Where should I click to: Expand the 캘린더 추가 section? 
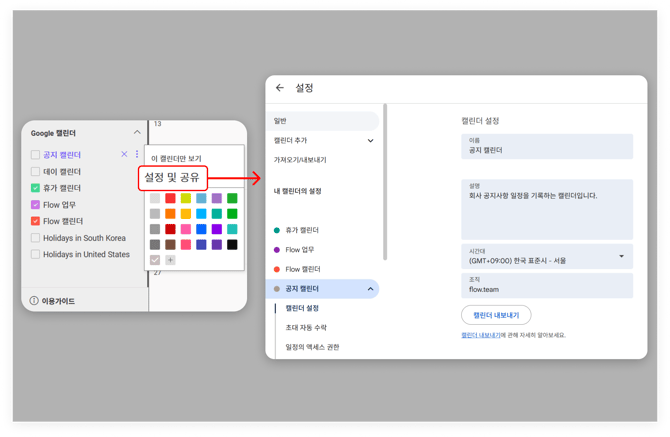(370, 141)
